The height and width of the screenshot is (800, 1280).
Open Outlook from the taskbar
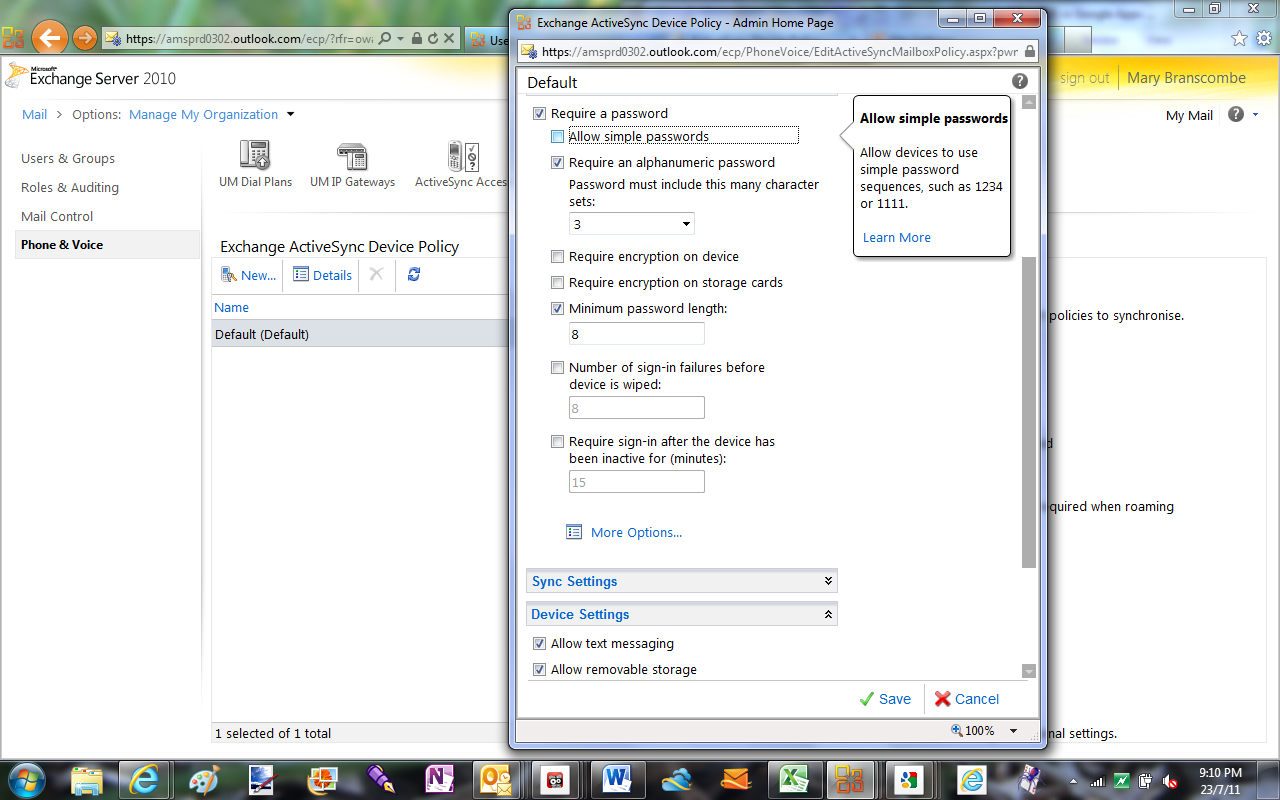tap(496, 779)
